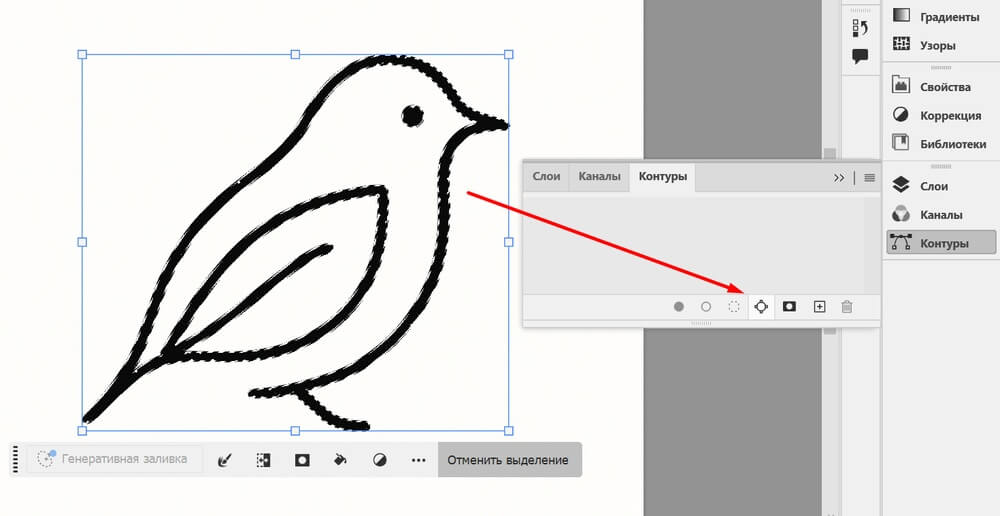1000x516 pixels.
Task: Switch to the Каналы tab
Action: click(x=599, y=177)
